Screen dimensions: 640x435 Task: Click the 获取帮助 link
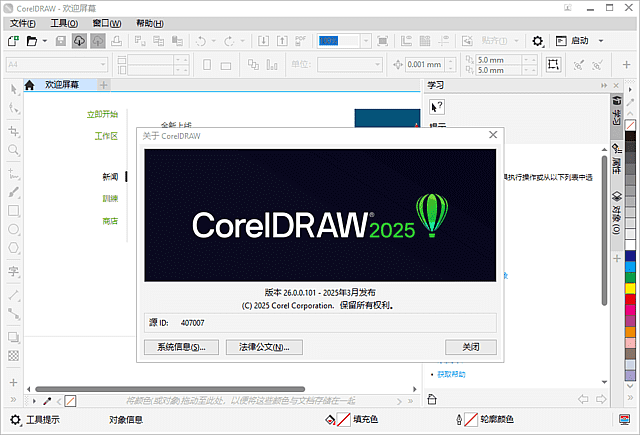click(451, 374)
